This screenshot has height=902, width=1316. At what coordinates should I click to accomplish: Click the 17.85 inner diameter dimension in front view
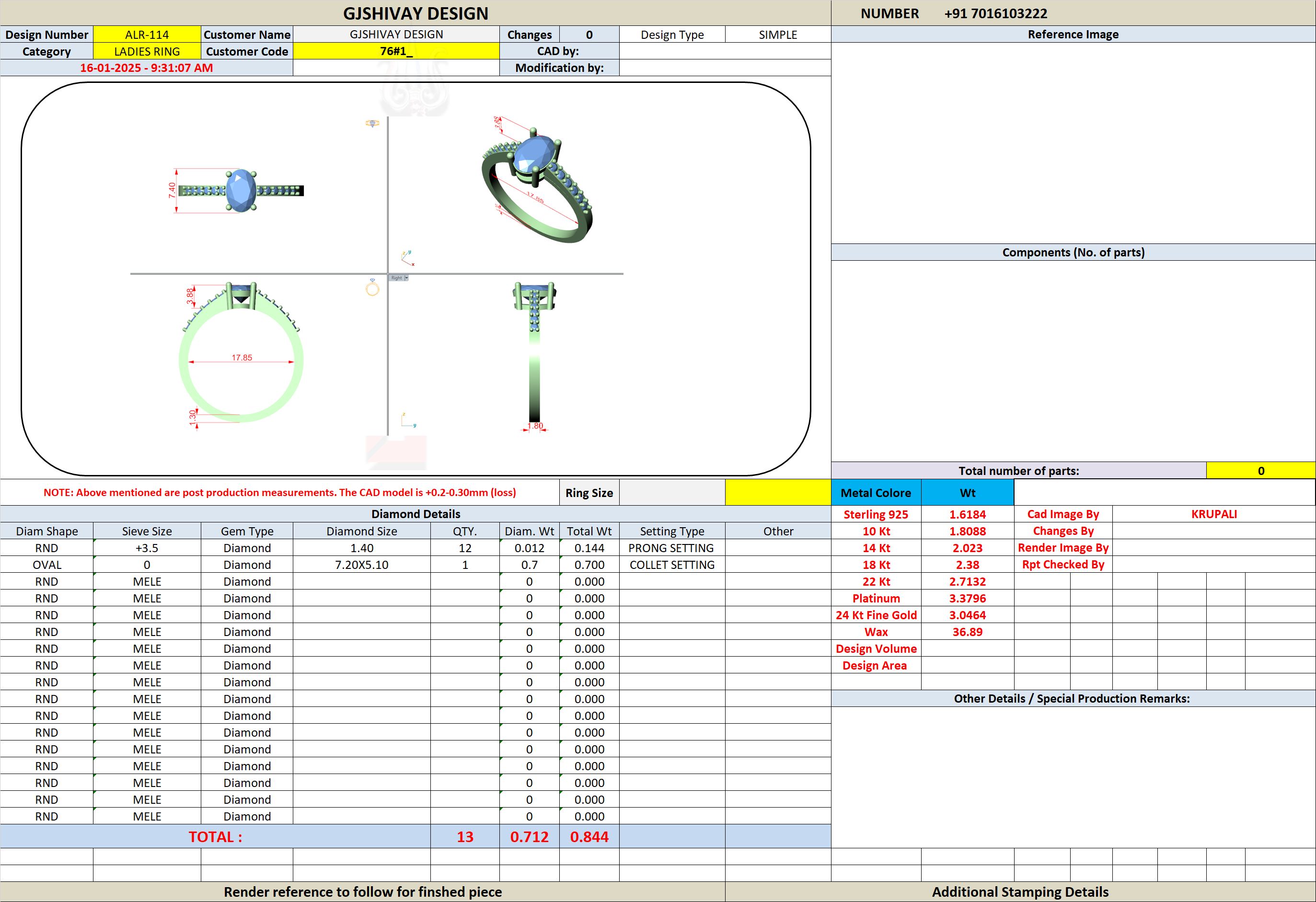pos(242,357)
